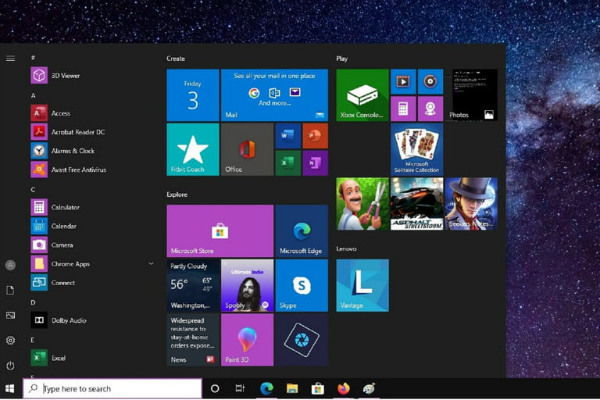The image size is (600, 400).
Task: Click the Explore group header
Action: pyautogui.click(x=177, y=194)
